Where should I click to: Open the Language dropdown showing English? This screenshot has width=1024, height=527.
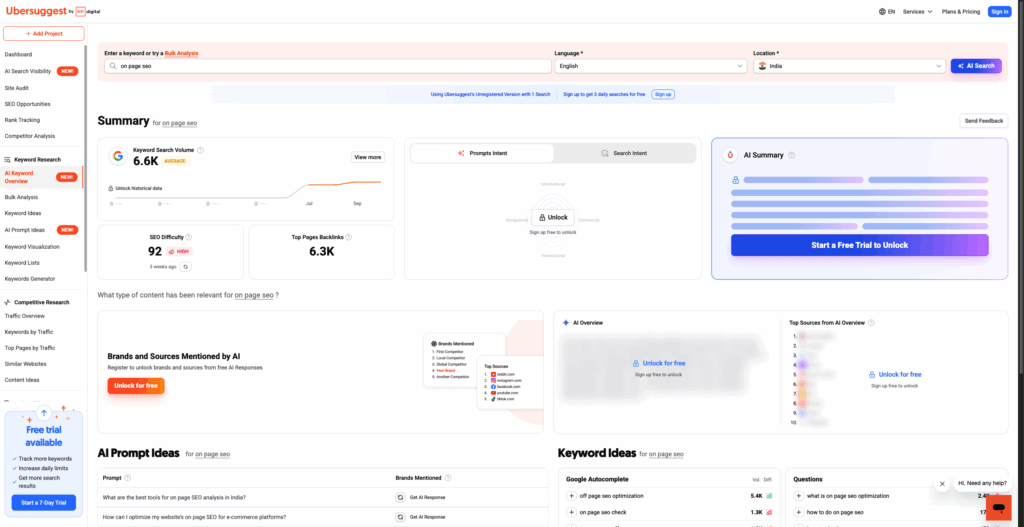(650, 66)
